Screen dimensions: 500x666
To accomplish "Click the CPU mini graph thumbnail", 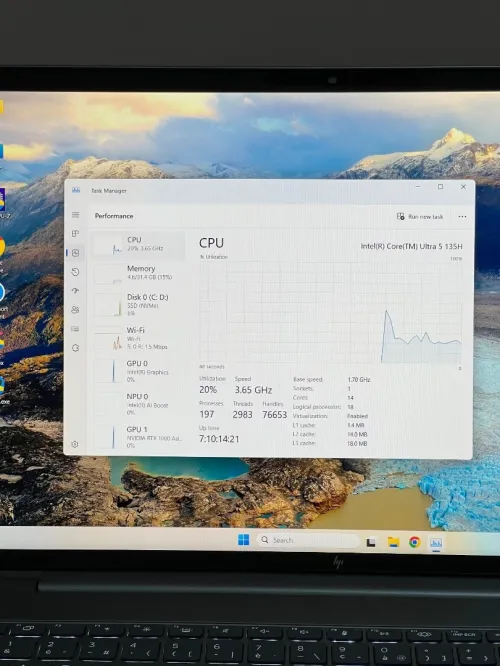I will pos(108,246).
